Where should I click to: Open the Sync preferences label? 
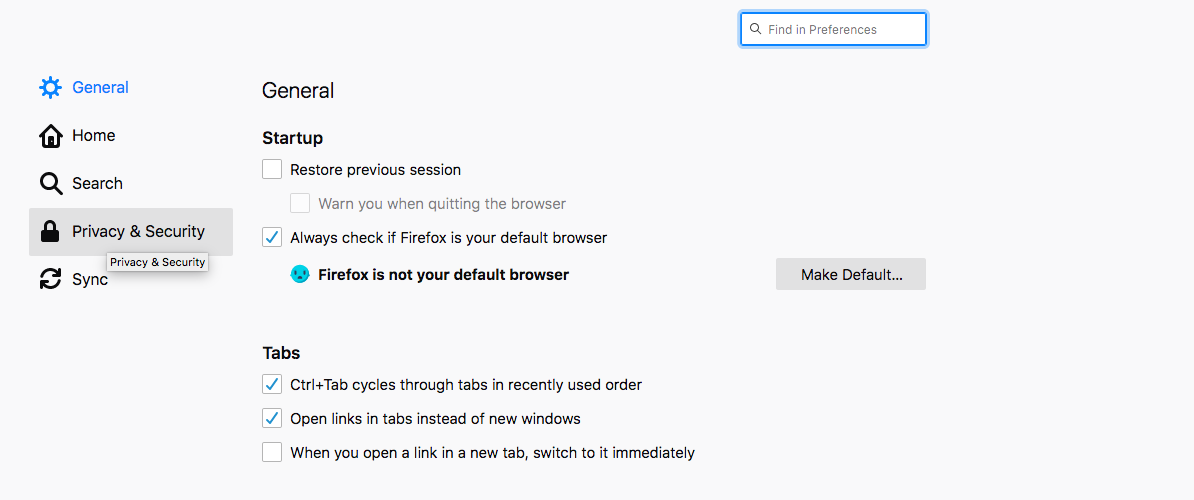pos(90,279)
